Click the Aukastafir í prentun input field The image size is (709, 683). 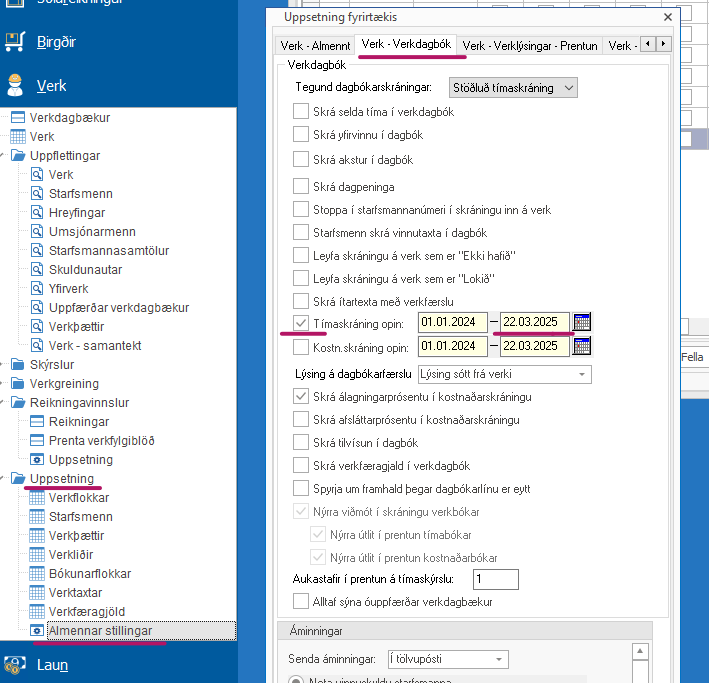[x=495, y=579]
